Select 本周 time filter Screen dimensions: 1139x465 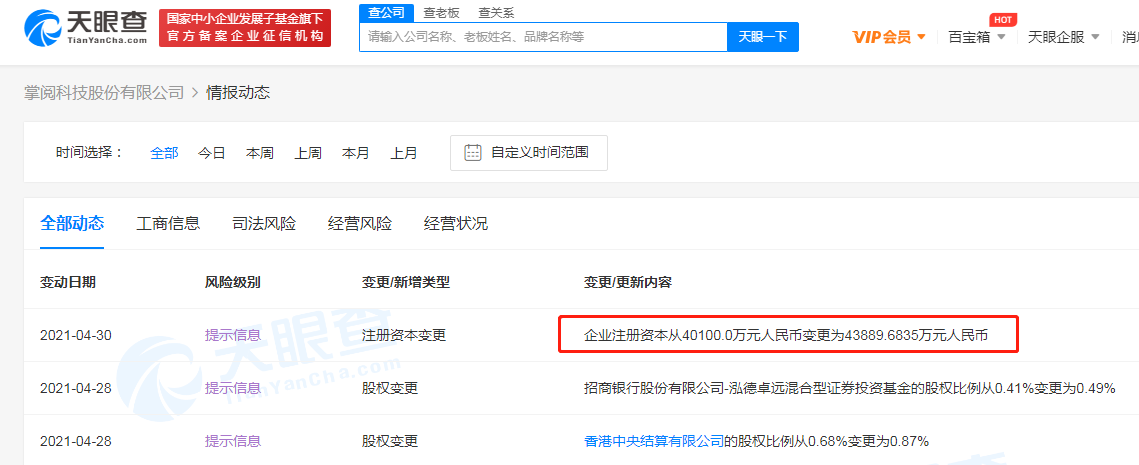[260, 153]
